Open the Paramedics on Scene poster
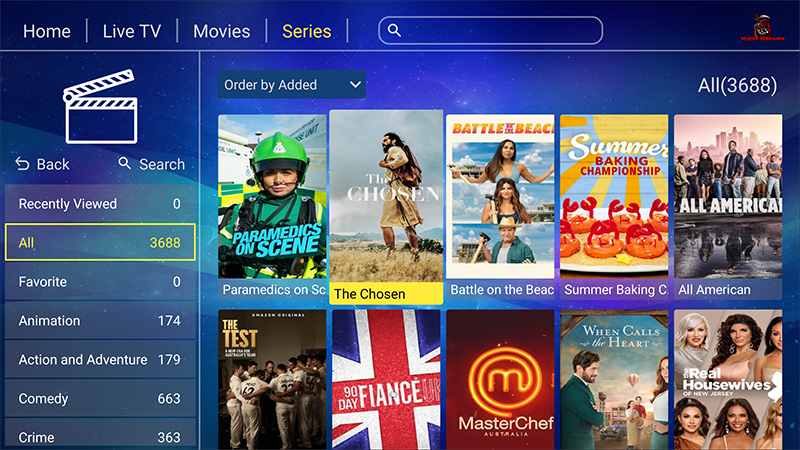Screen dimensions: 800x450 [x=272, y=207]
